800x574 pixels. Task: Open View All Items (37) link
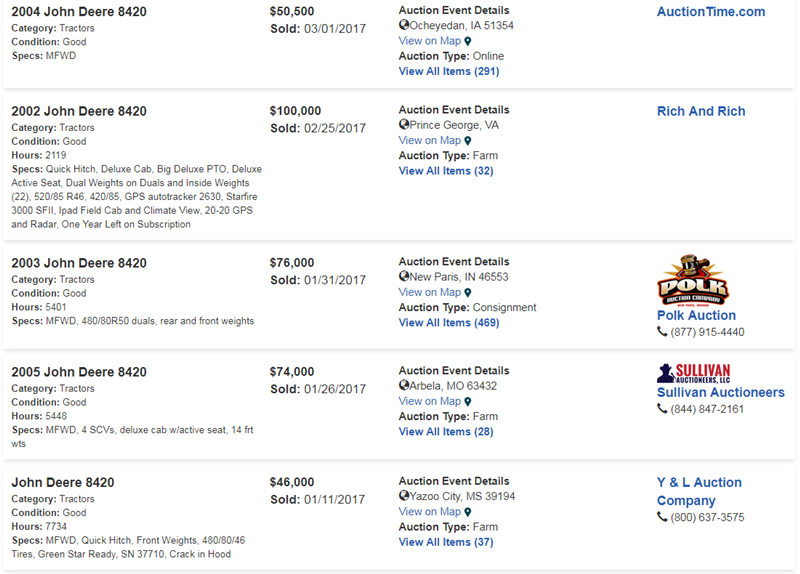point(445,542)
